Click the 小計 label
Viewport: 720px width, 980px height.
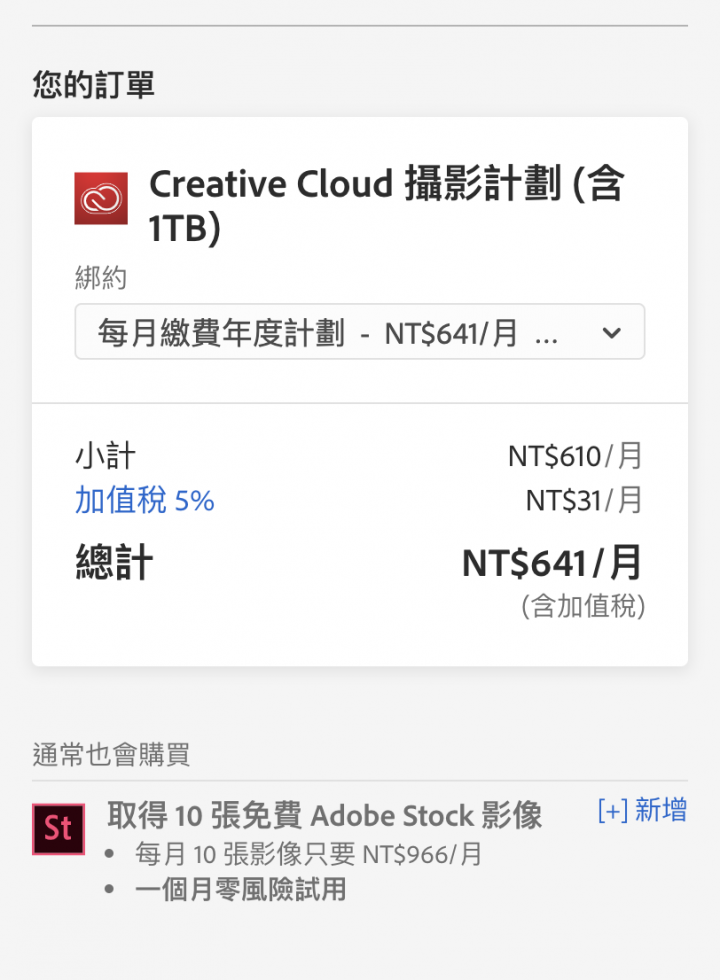(x=105, y=457)
